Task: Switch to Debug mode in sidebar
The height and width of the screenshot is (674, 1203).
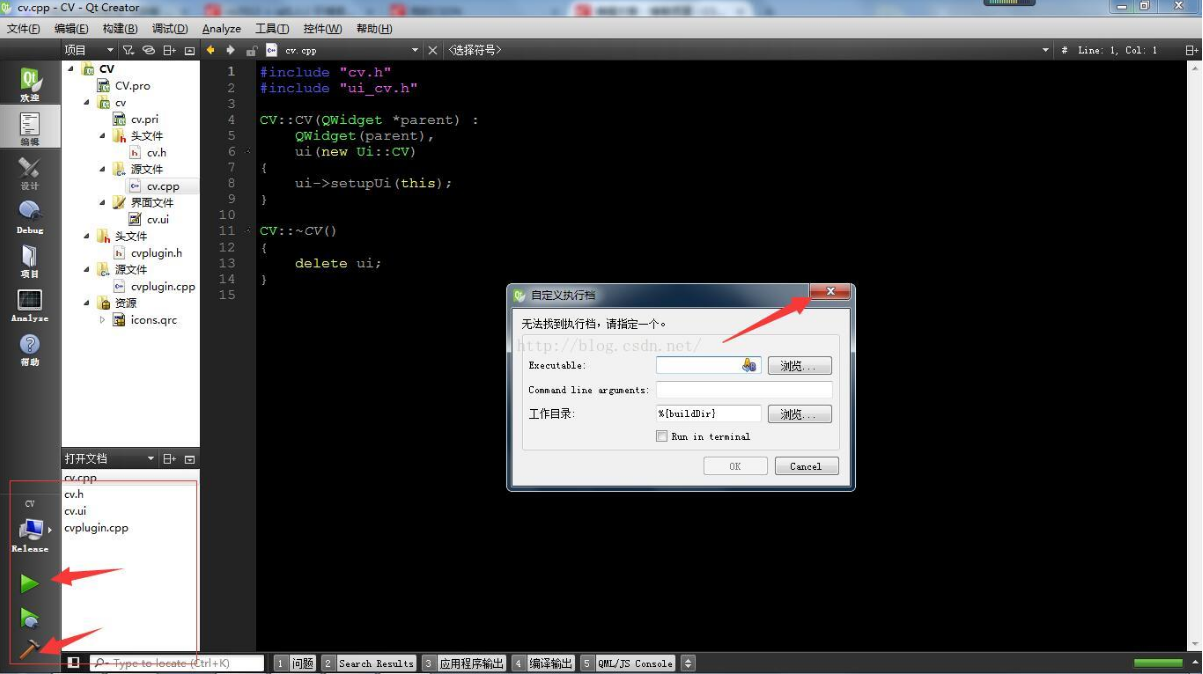Action: (30, 216)
